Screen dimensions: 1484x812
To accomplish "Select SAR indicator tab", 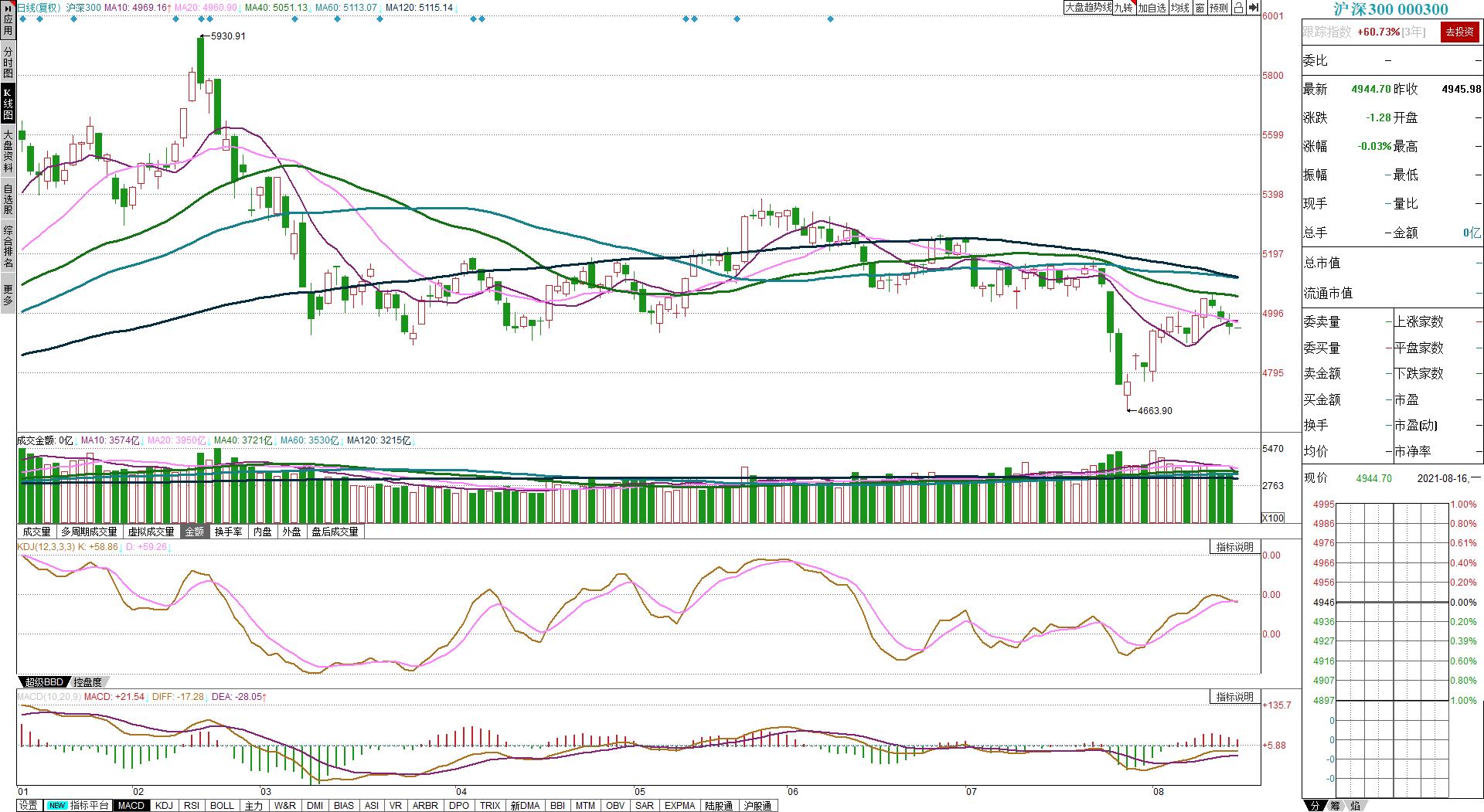I will tap(644, 805).
